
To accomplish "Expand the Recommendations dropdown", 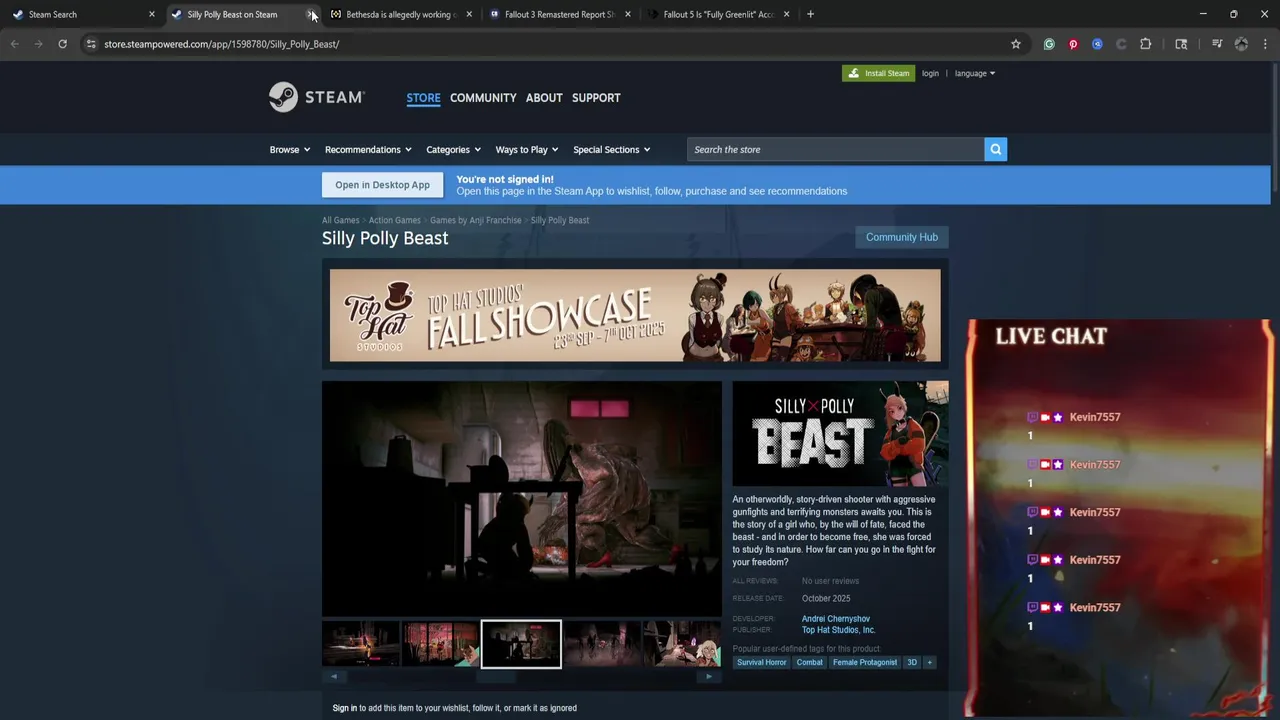I will point(368,149).
